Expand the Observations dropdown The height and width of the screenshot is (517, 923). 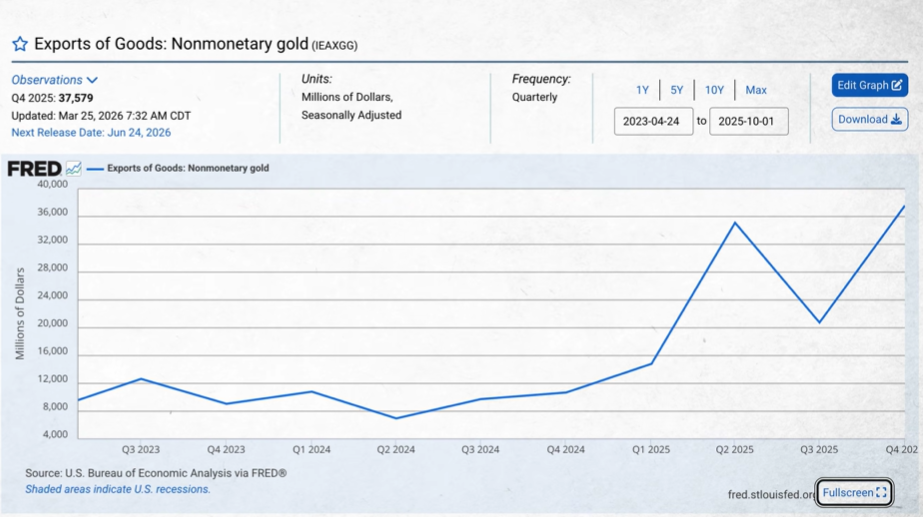55,80
